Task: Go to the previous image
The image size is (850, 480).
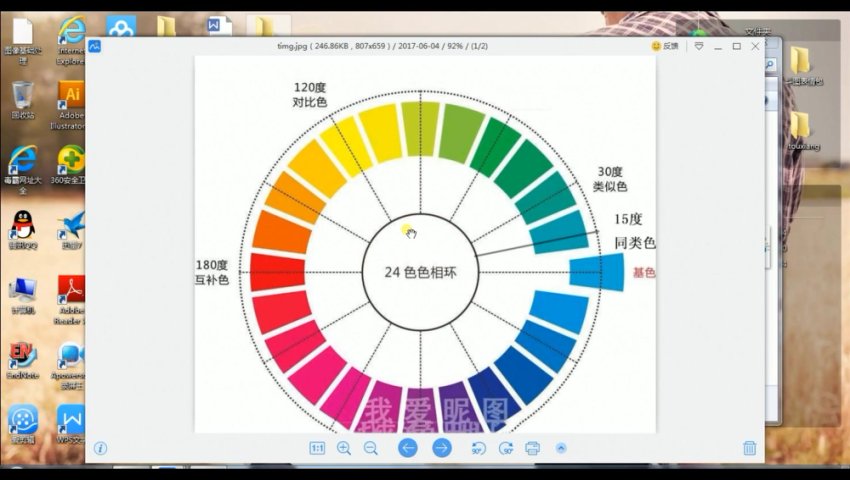Action: click(x=408, y=448)
